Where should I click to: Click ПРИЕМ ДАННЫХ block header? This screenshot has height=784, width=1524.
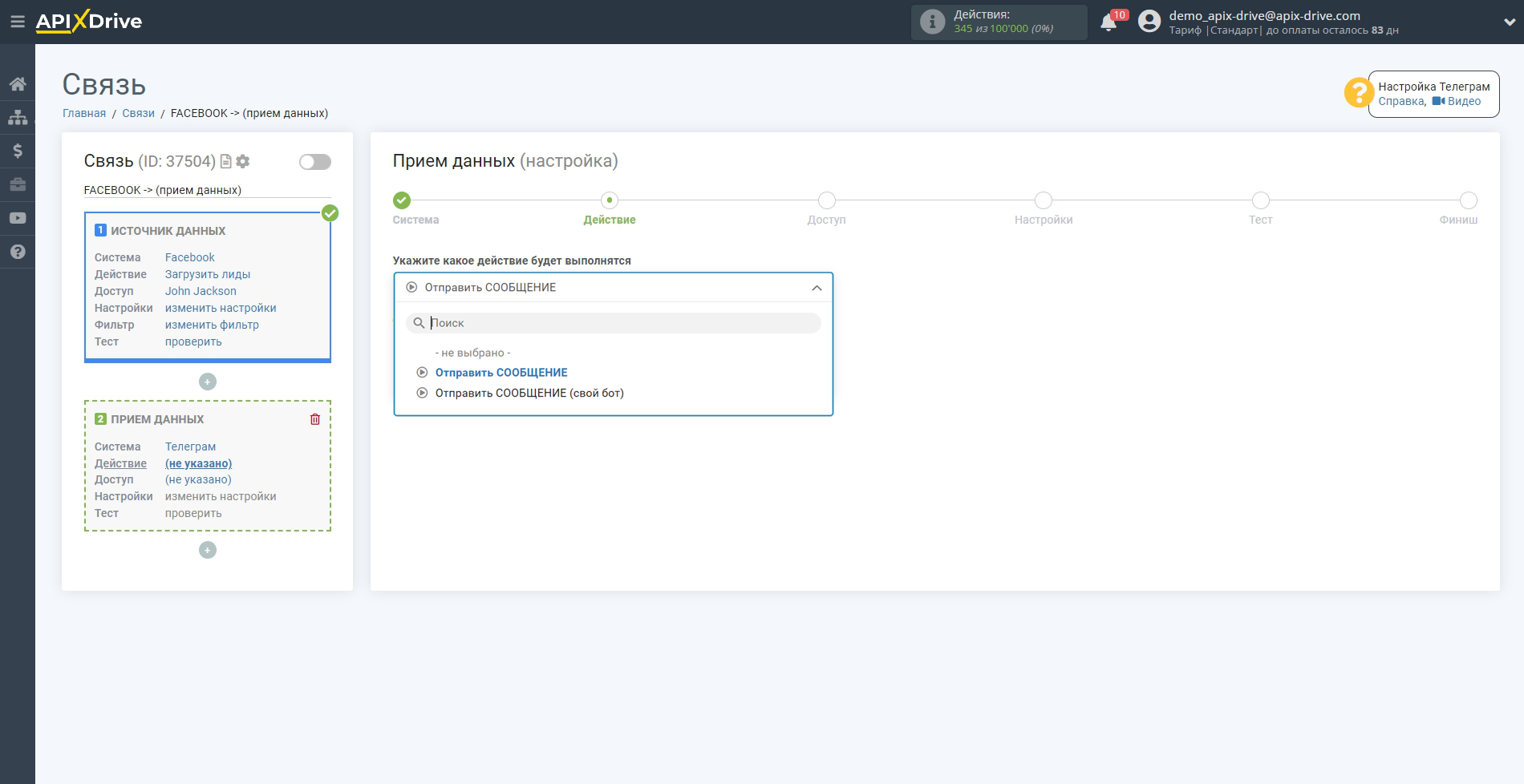157,419
